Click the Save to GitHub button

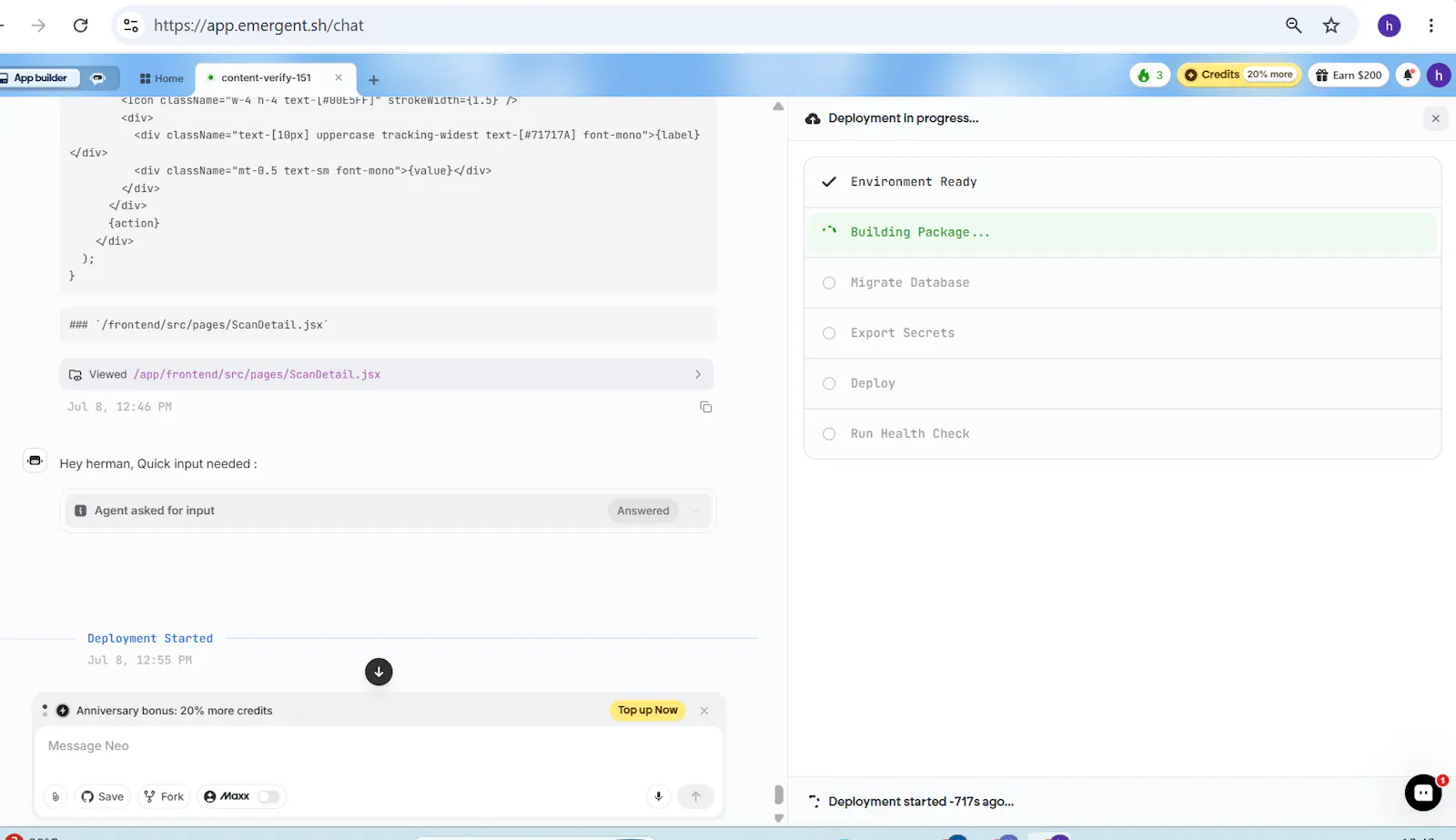coord(103,796)
